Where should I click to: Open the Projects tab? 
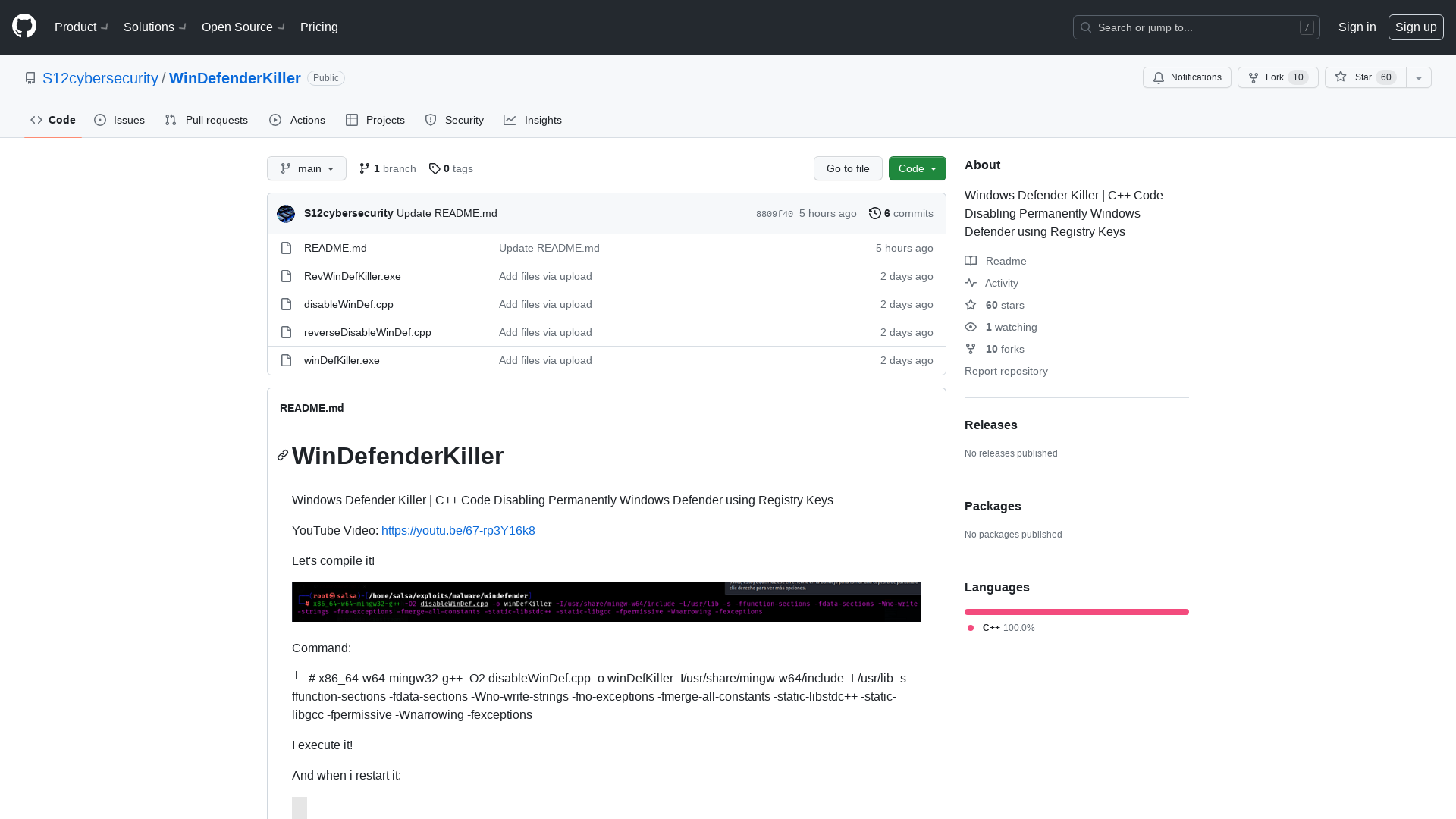375,120
